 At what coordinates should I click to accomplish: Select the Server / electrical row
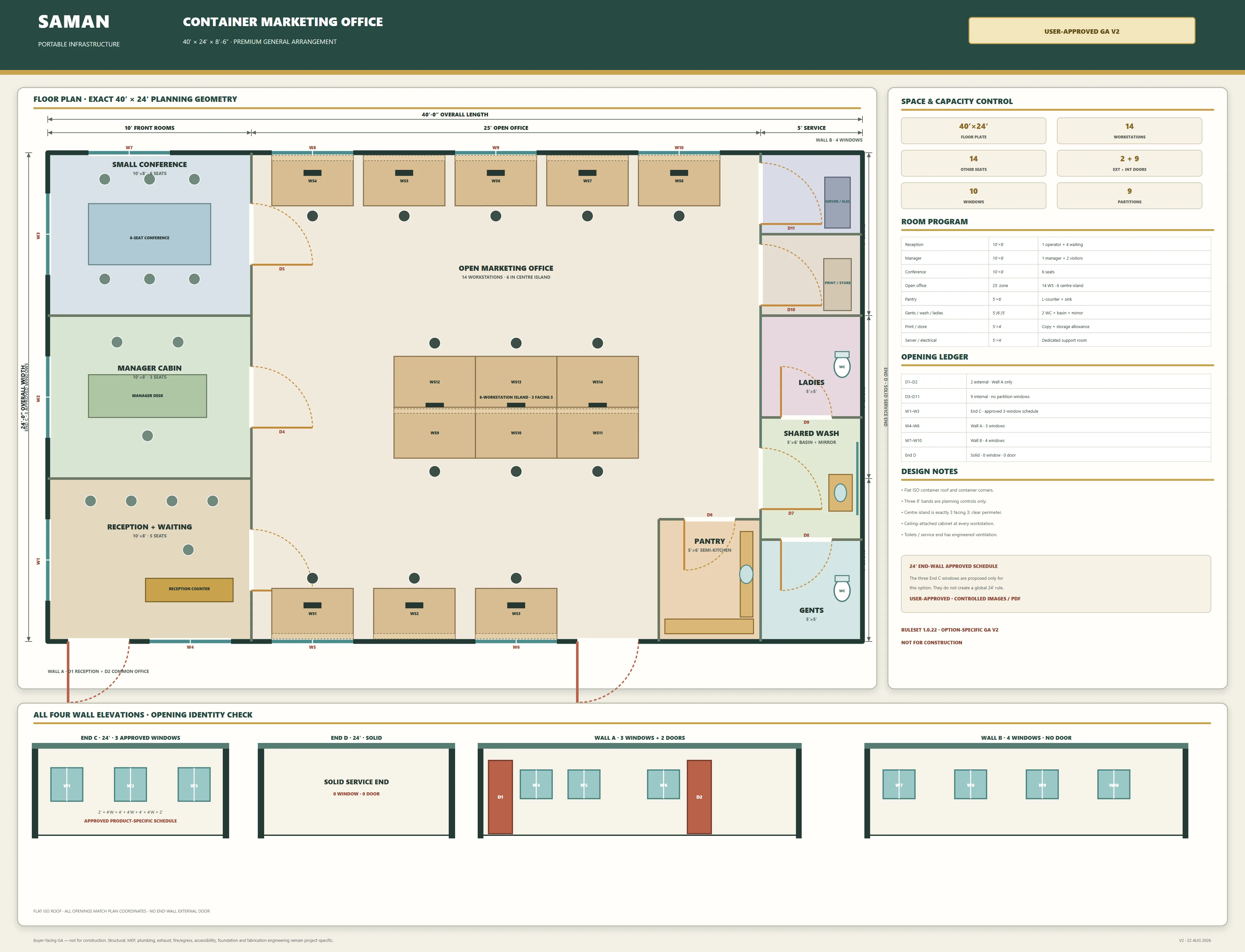(x=1056, y=340)
